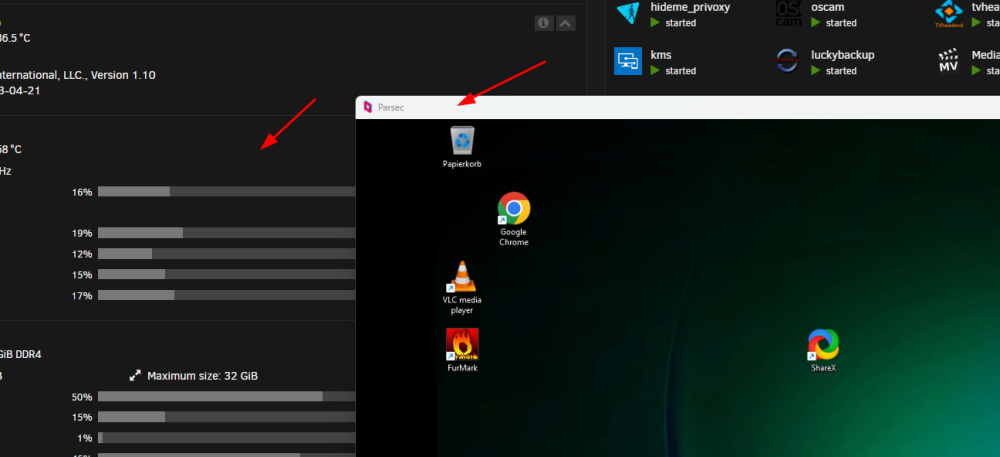The width and height of the screenshot is (1000, 457).
Task: Click the 16% CPU load bar
Action: pyautogui.click(x=226, y=192)
